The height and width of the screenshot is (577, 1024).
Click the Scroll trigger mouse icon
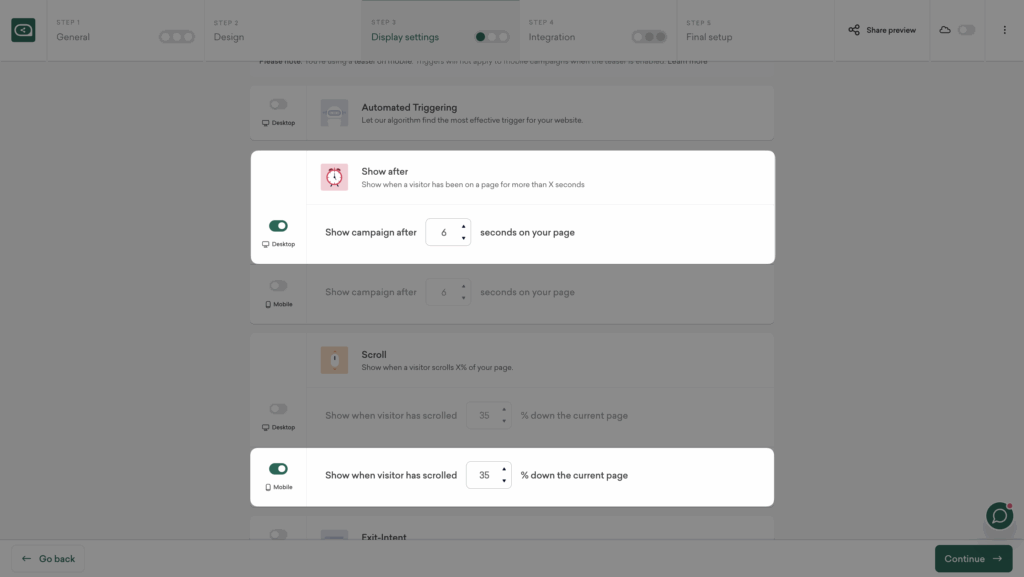coord(334,360)
